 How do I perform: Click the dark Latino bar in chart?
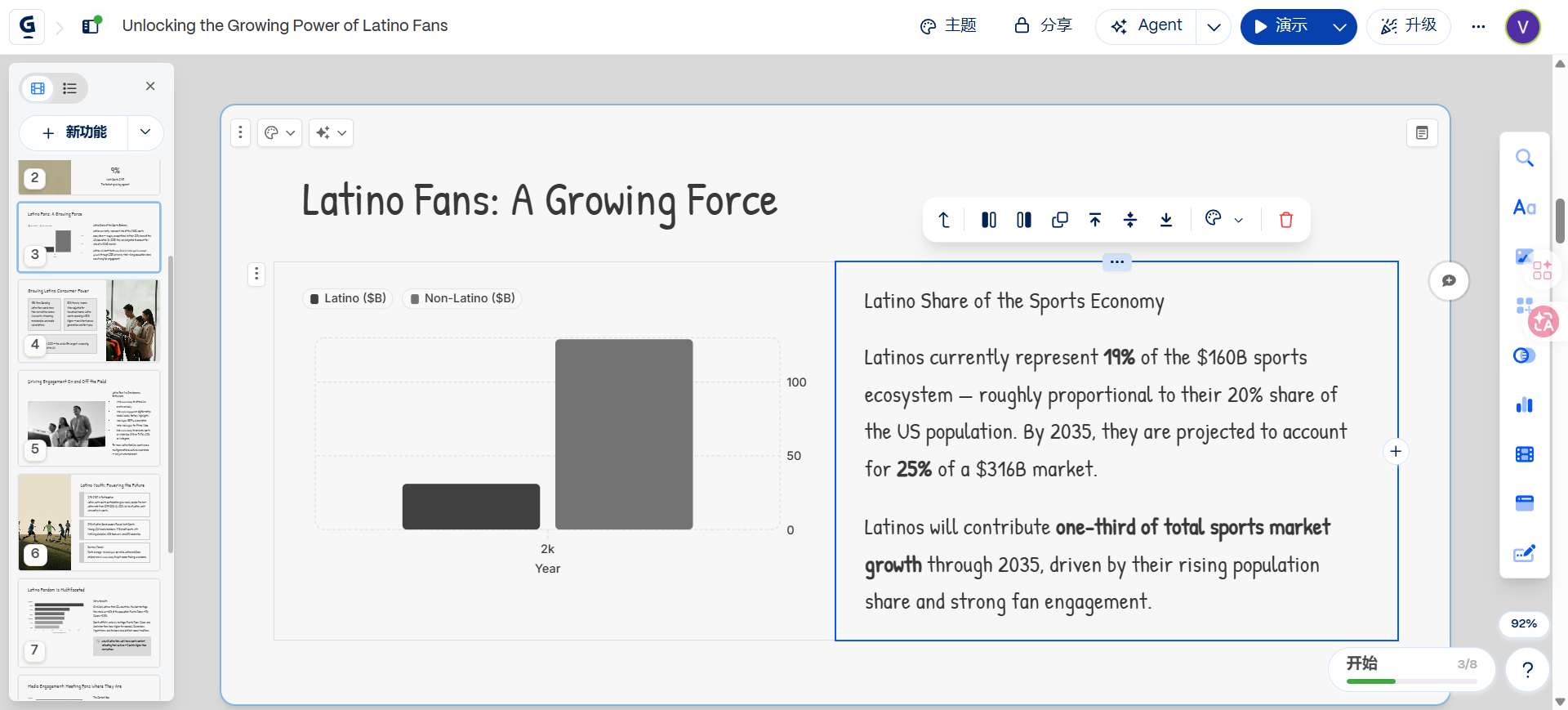tap(471, 507)
